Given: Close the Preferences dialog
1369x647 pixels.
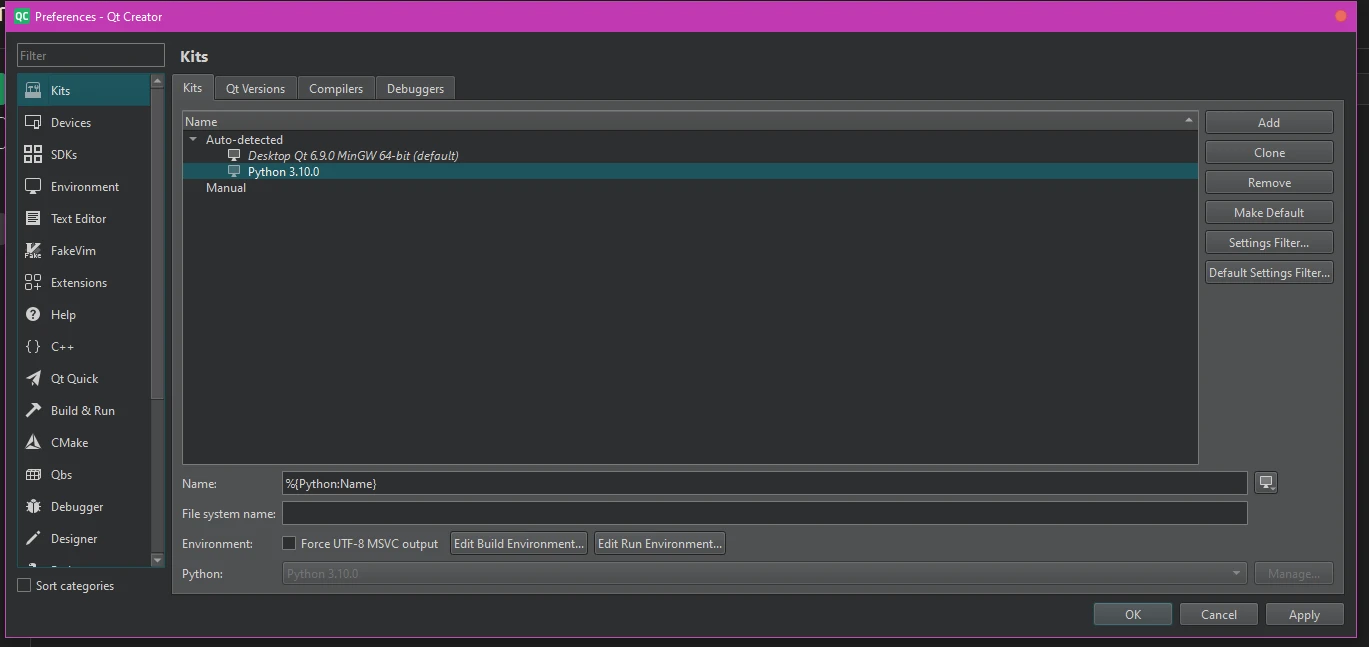Looking at the screenshot, I should [1341, 16].
